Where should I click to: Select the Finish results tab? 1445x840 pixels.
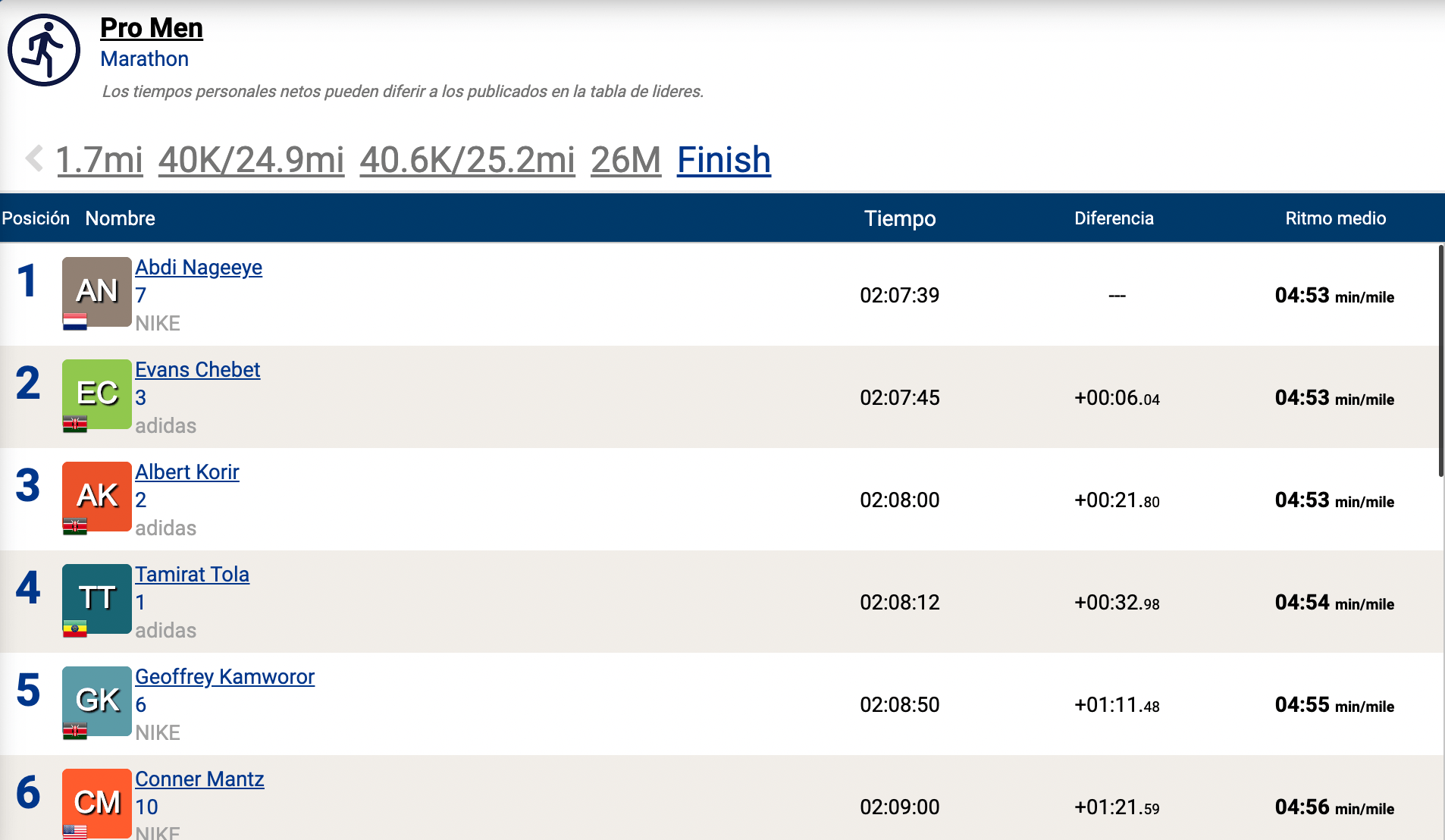click(723, 160)
